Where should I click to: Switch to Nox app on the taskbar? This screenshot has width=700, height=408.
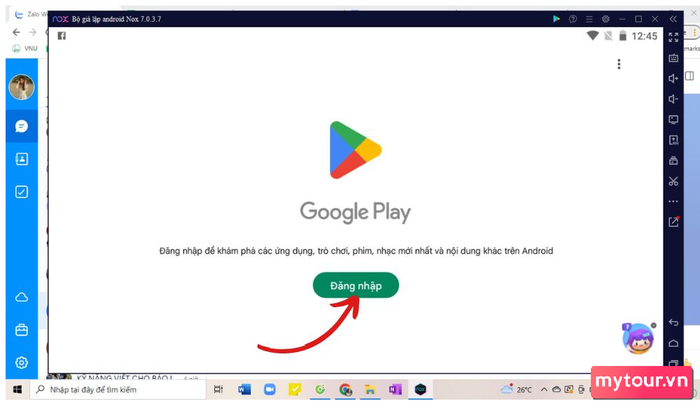[420, 389]
